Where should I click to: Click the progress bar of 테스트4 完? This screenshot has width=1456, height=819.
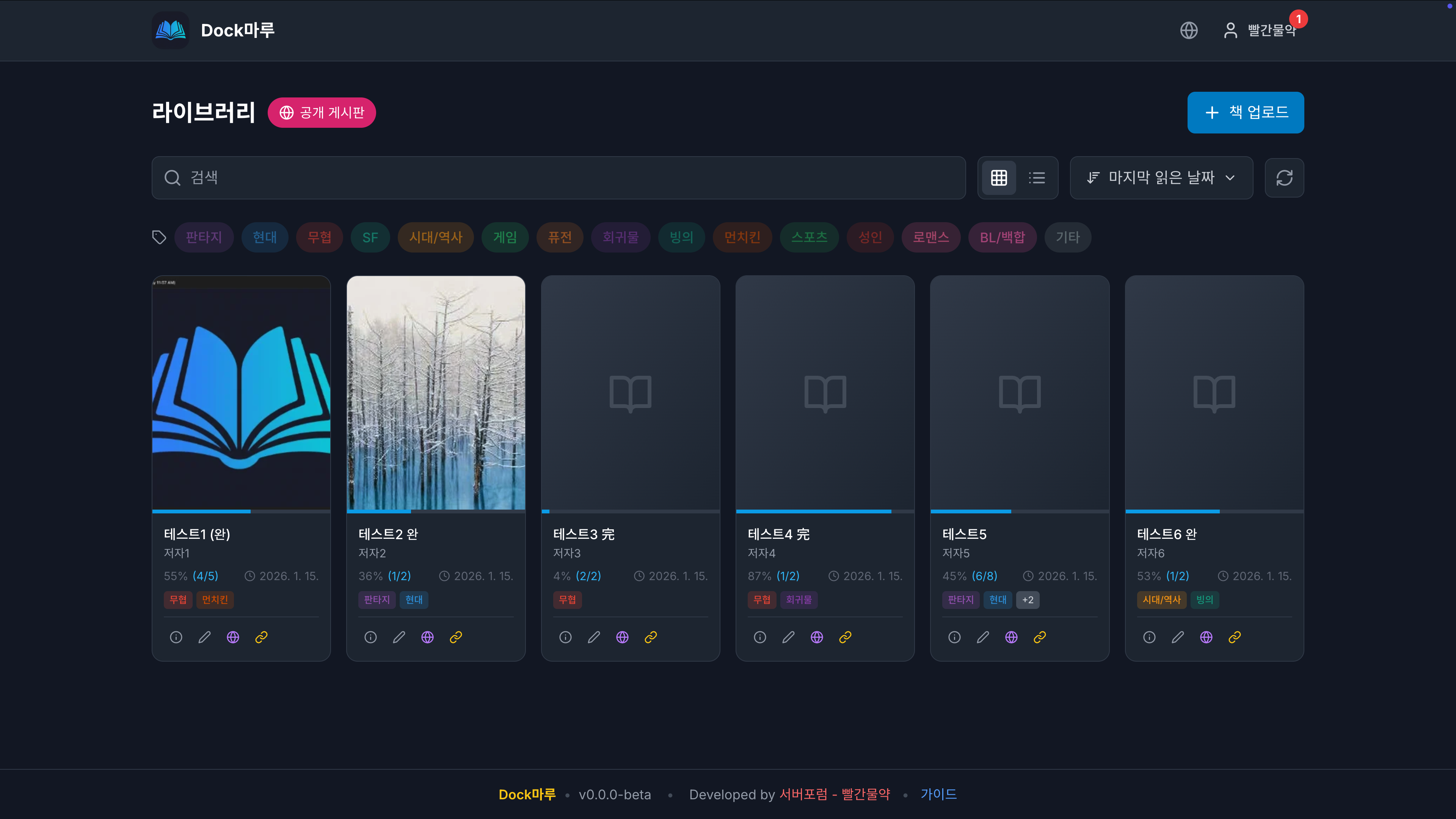coord(825,511)
